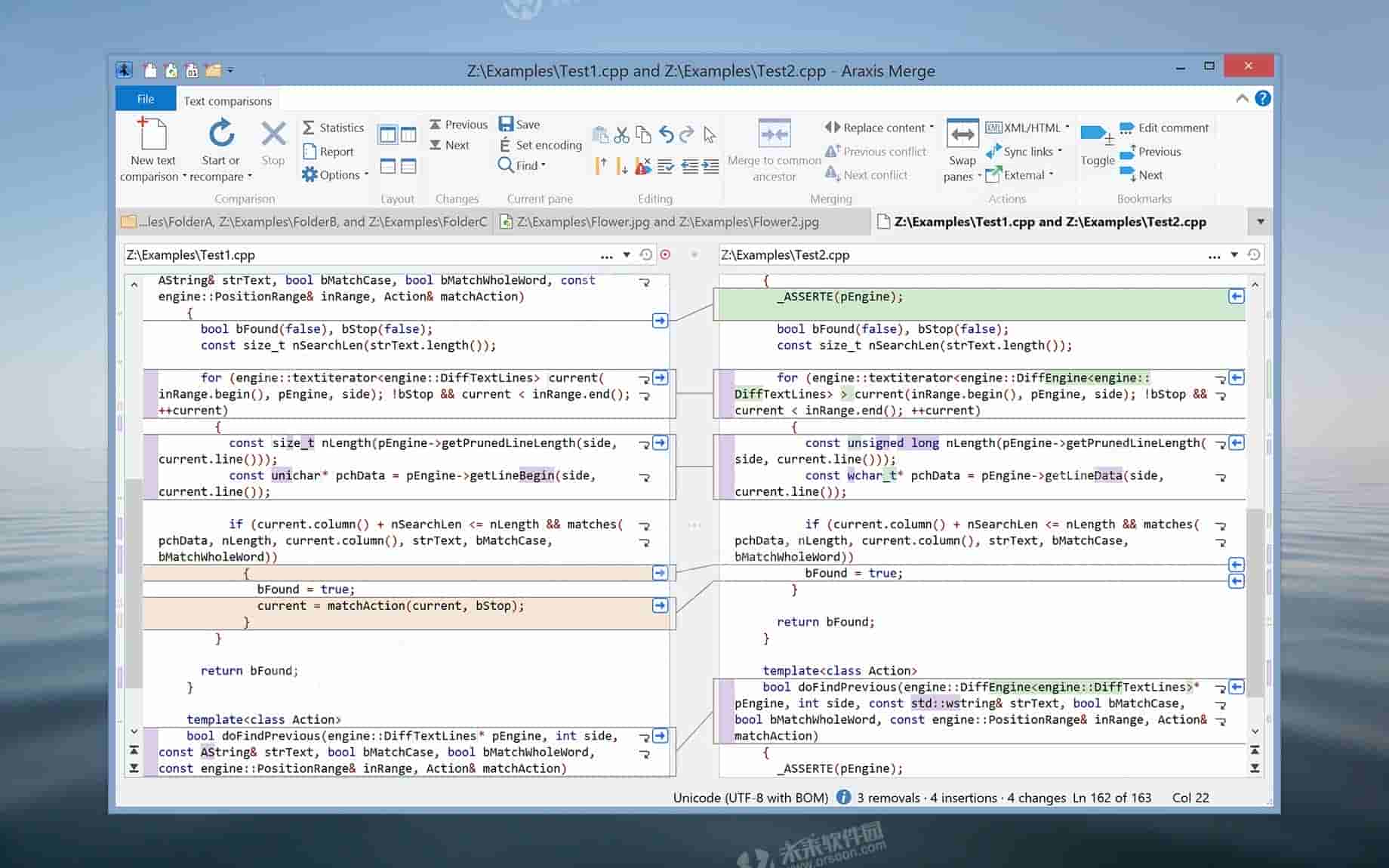Click the Statistics sigma icon
Image resolution: width=1389 pixels, height=868 pixels.
(x=309, y=128)
